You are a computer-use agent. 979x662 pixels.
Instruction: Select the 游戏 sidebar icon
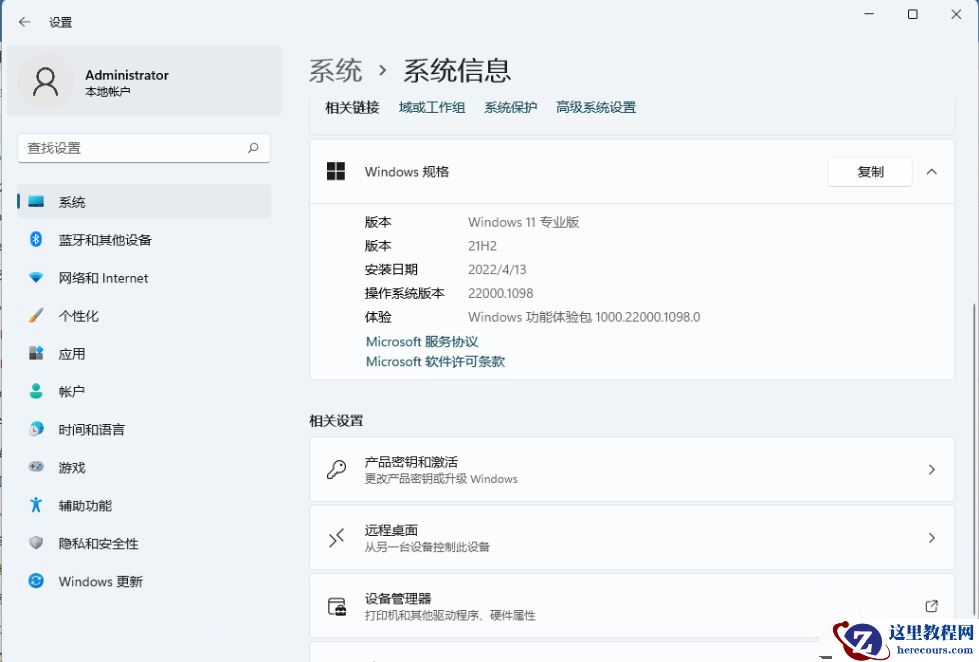coord(72,467)
